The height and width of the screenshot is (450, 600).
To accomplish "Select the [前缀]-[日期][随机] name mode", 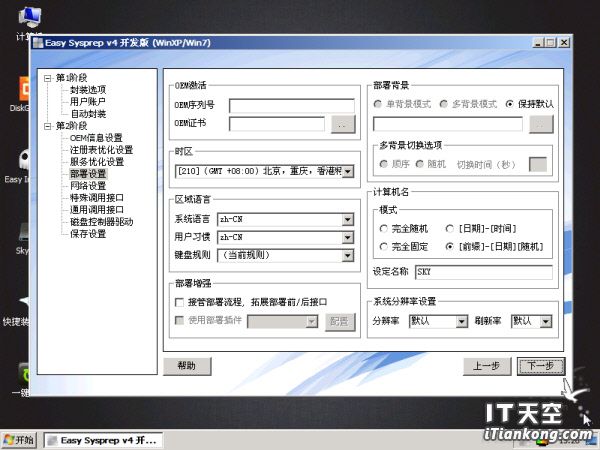I will tap(450, 247).
